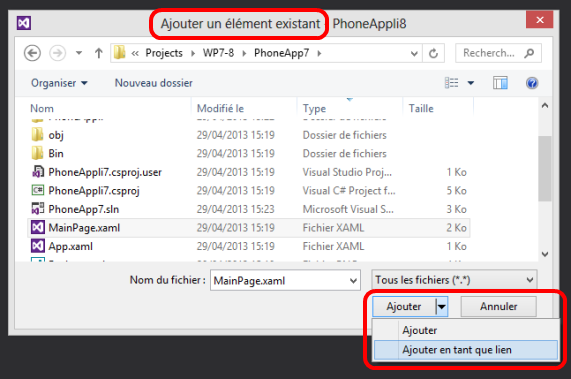571x379 pixels.
Task: Sort by Nom column header
Action: coord(42,108)
